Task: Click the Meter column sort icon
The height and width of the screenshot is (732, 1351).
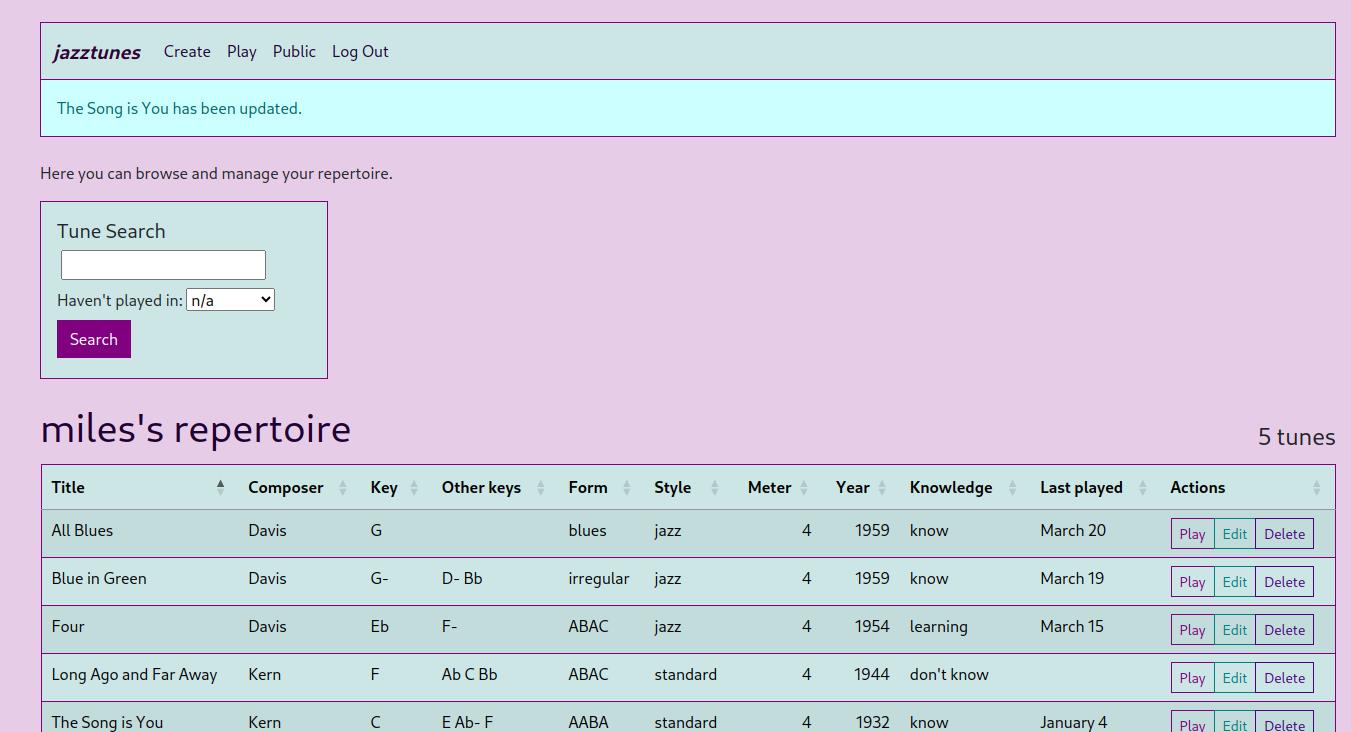Action: (x=803, y=488)
